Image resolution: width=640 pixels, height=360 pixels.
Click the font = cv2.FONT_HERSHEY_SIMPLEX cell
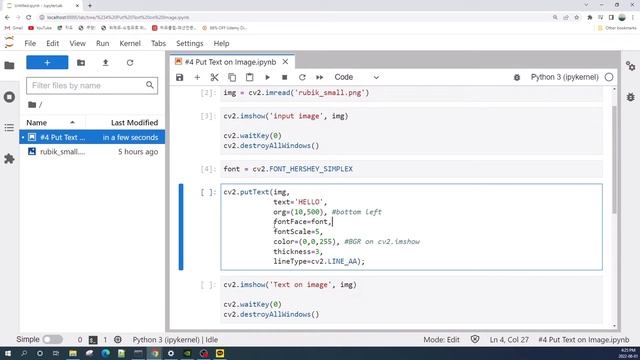pos(411,169)
